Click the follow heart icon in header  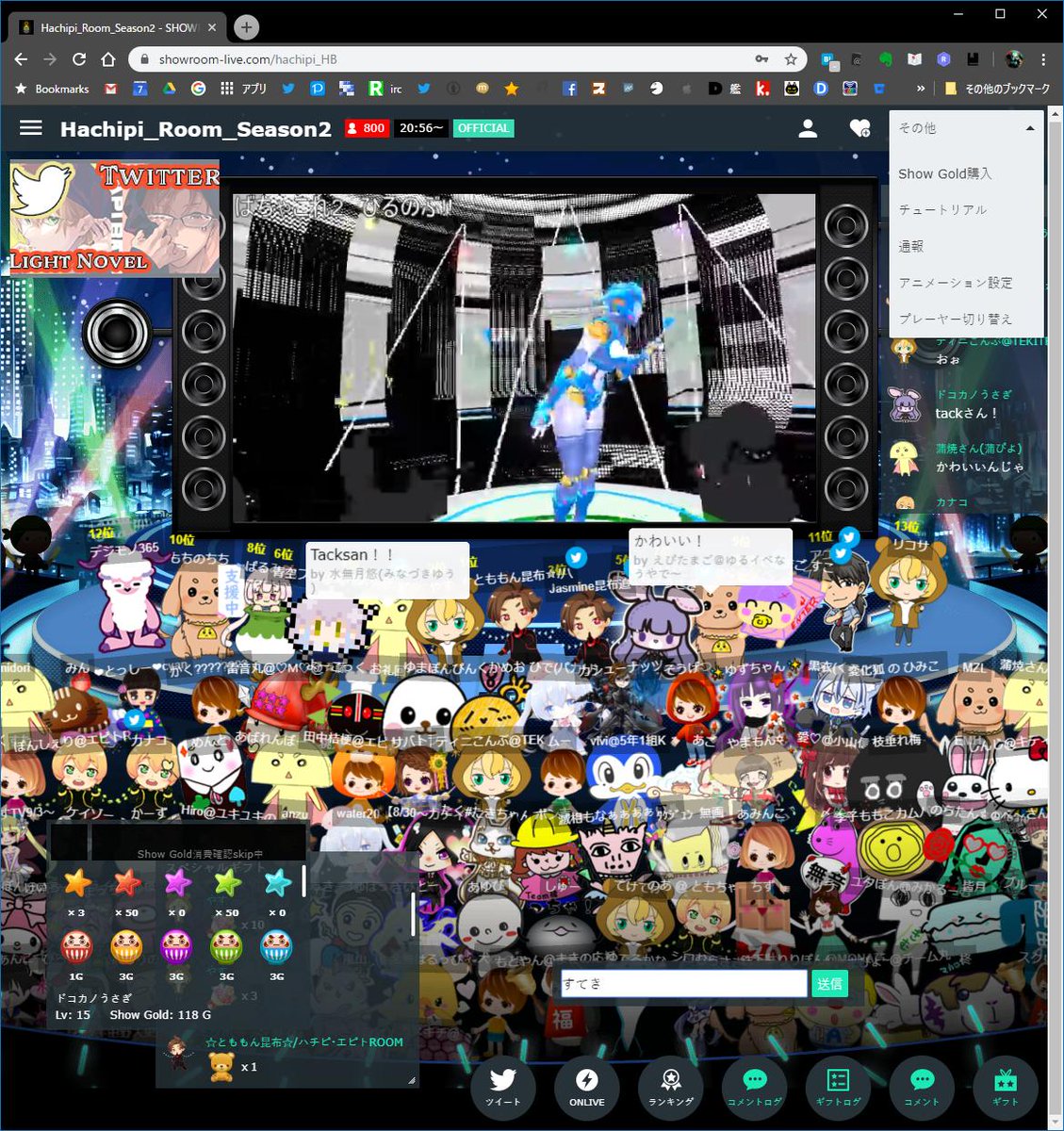pos(859,128)
